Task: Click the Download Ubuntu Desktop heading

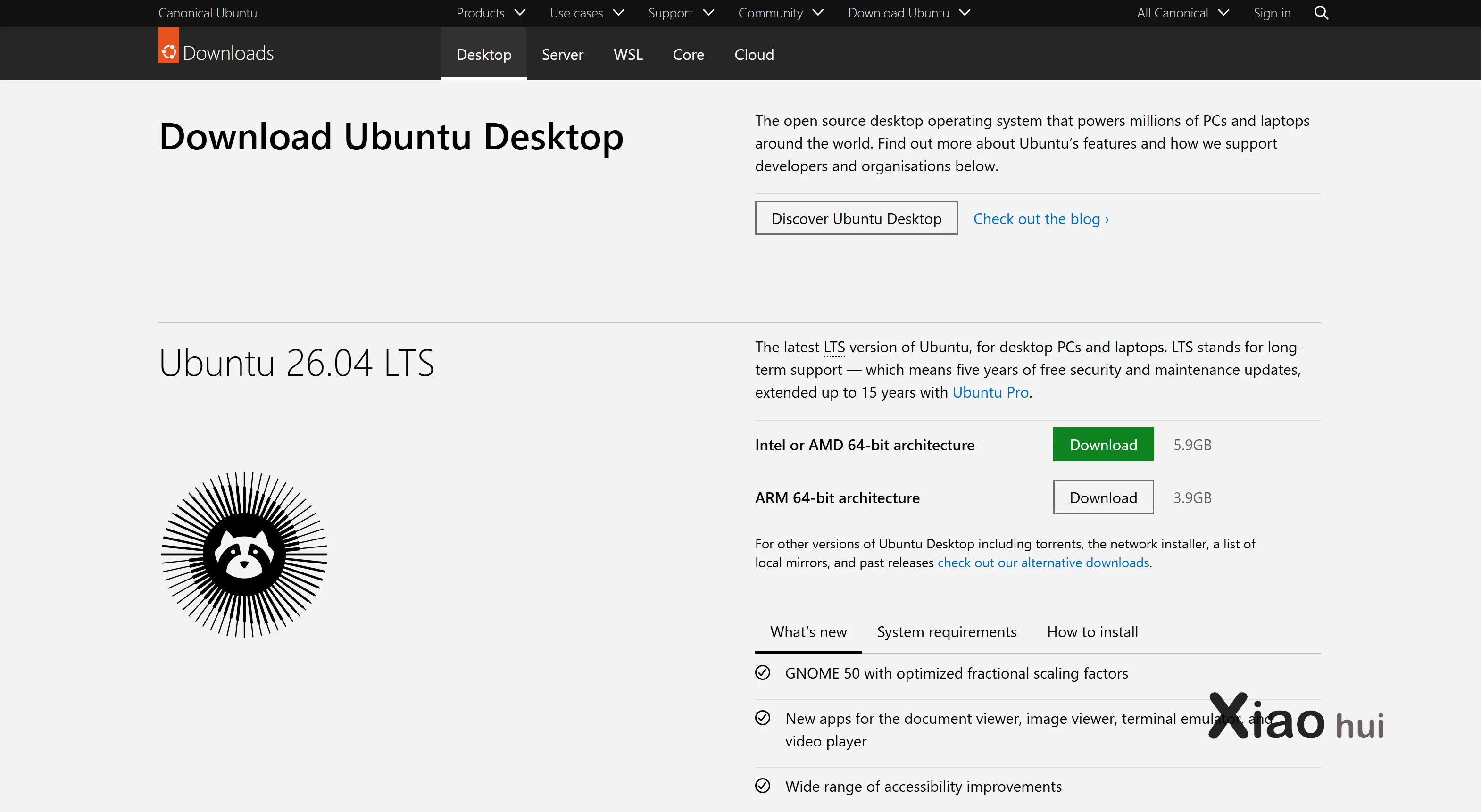Action: pos(391,136)
